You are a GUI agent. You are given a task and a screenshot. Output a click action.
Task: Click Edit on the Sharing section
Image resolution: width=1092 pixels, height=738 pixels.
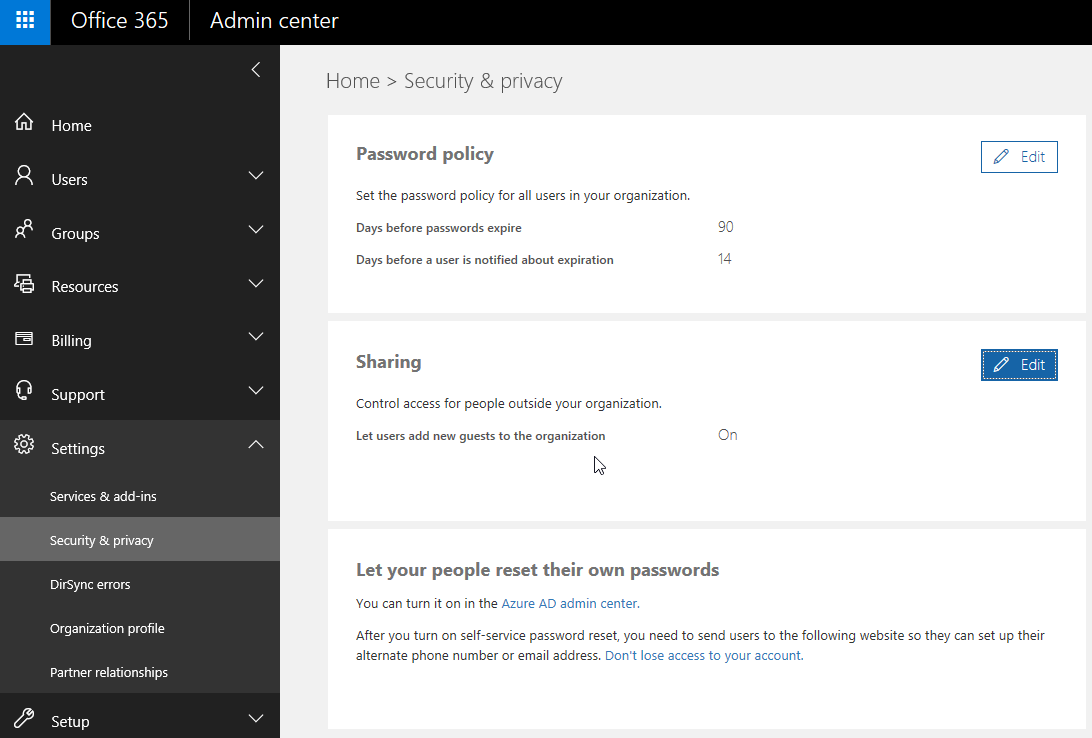click(x=1019, y=364)
